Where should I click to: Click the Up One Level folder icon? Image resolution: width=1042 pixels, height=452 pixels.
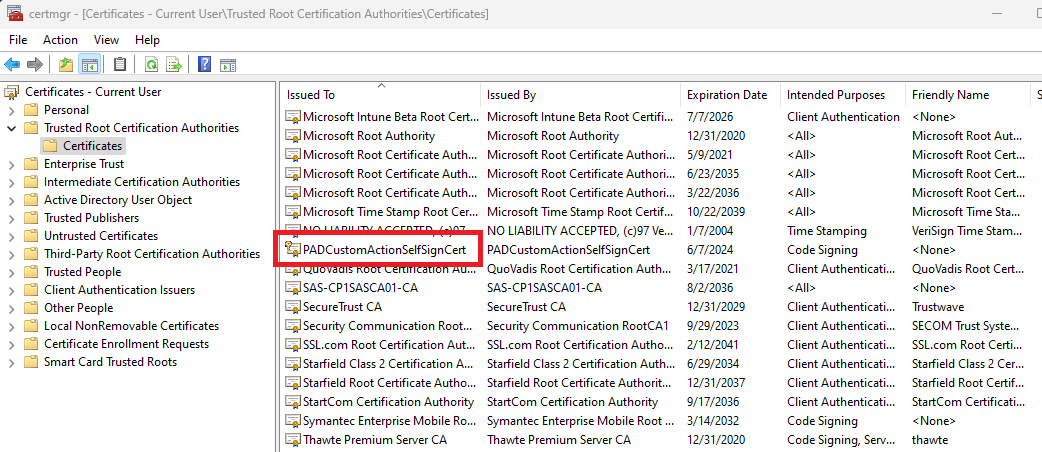66,64
